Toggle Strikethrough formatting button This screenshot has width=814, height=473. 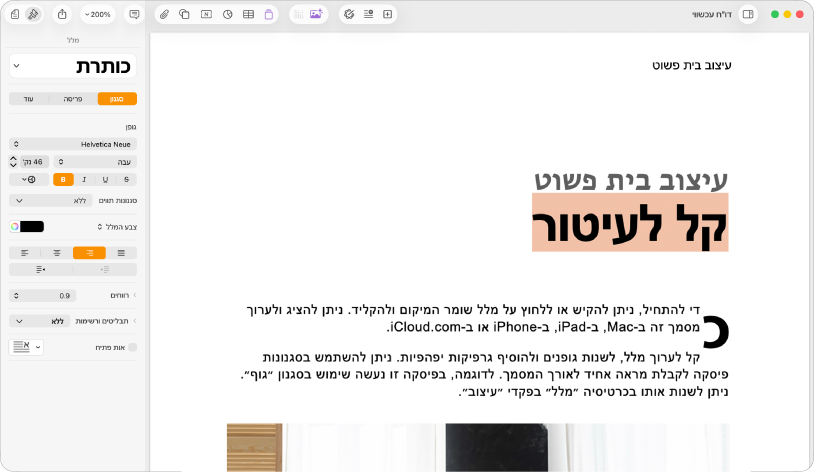coord(127,180)
